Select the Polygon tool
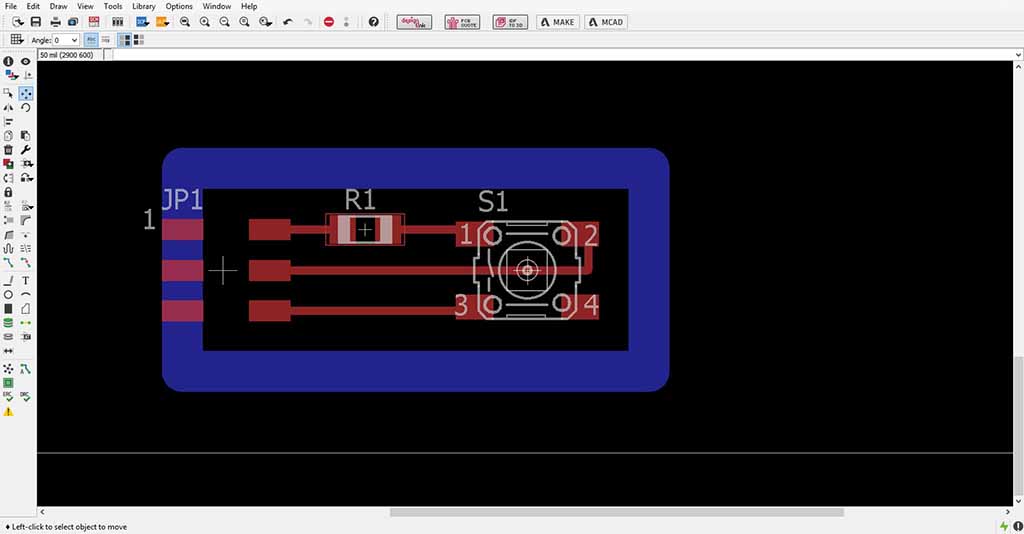The width and height of the screenshot is (1024, 534). 25,309
